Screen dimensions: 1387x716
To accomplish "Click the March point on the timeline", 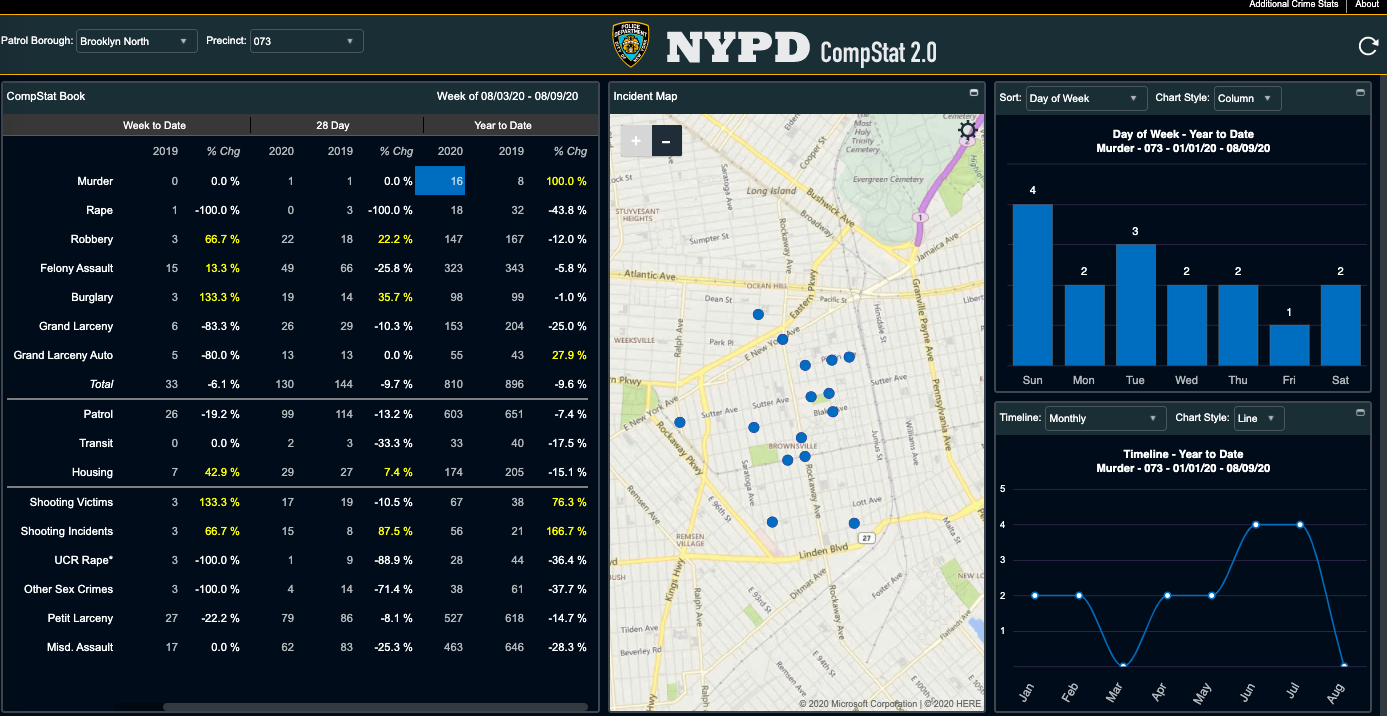I will tap(1123, 666).
